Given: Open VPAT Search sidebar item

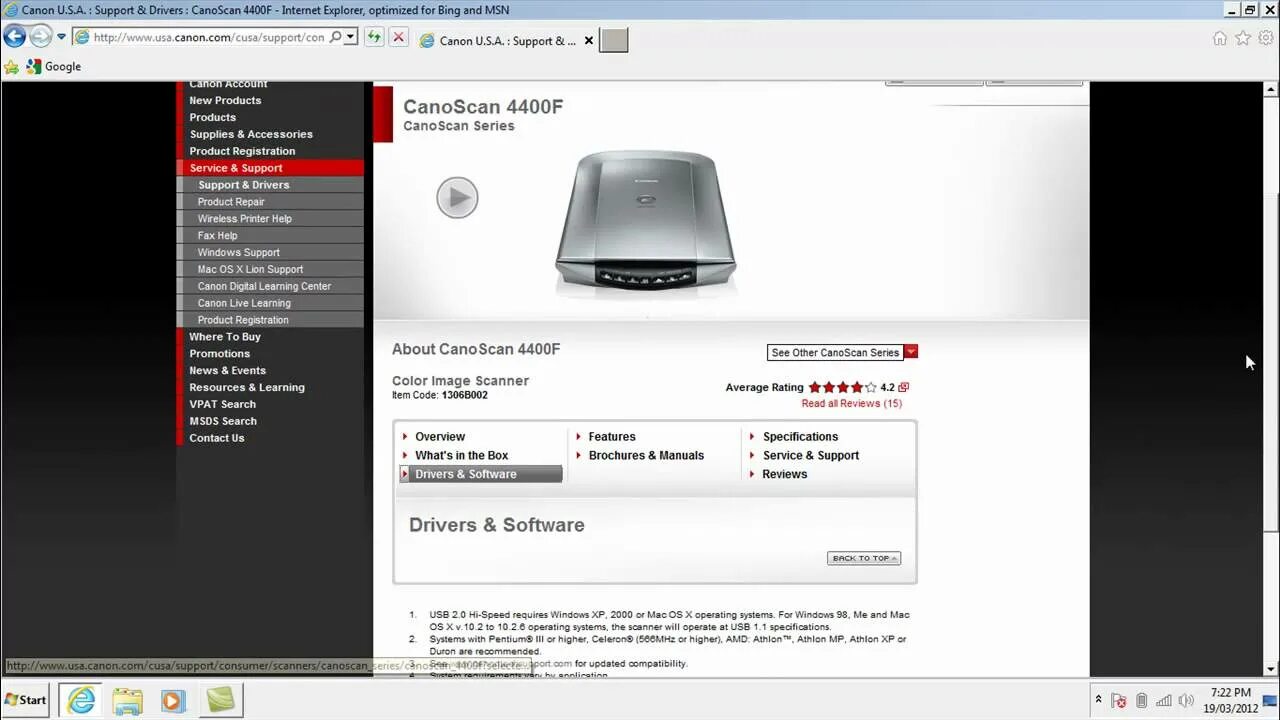Looking at the screenshot, I should 222,405.
